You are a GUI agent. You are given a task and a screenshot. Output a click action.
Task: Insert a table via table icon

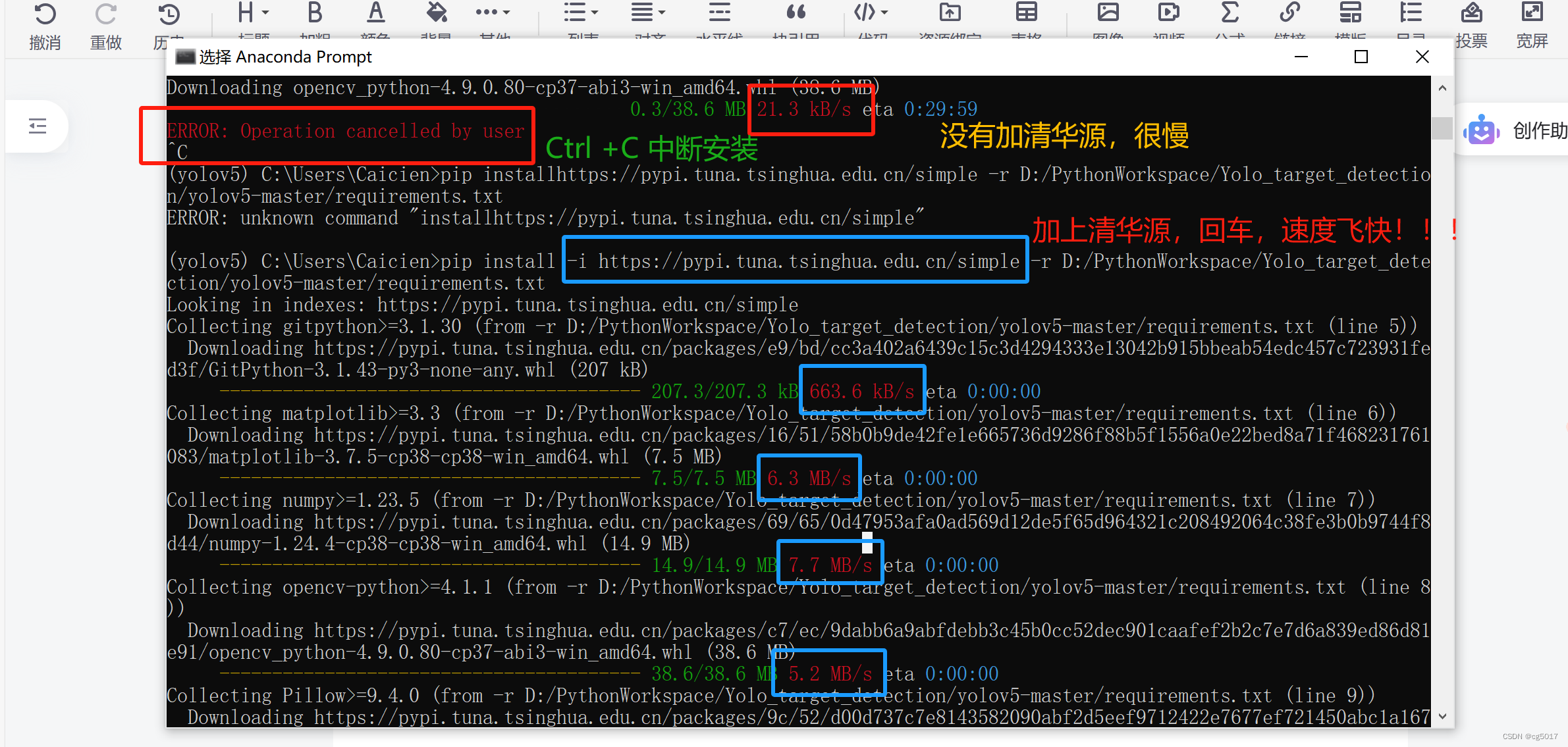(x=1026, y=13)
